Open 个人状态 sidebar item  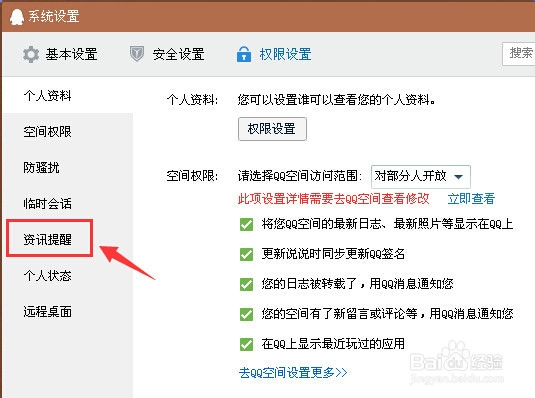(x=47, y=275)
